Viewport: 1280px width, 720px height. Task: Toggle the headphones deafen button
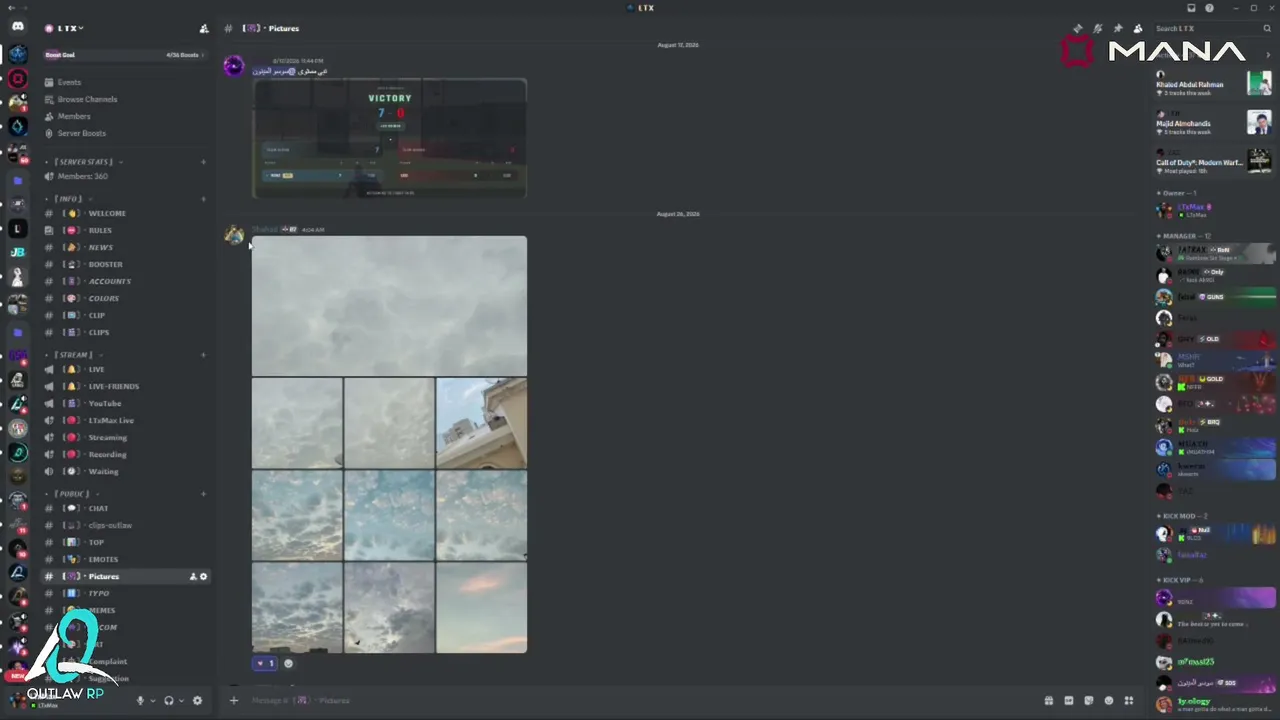(168, 701)
